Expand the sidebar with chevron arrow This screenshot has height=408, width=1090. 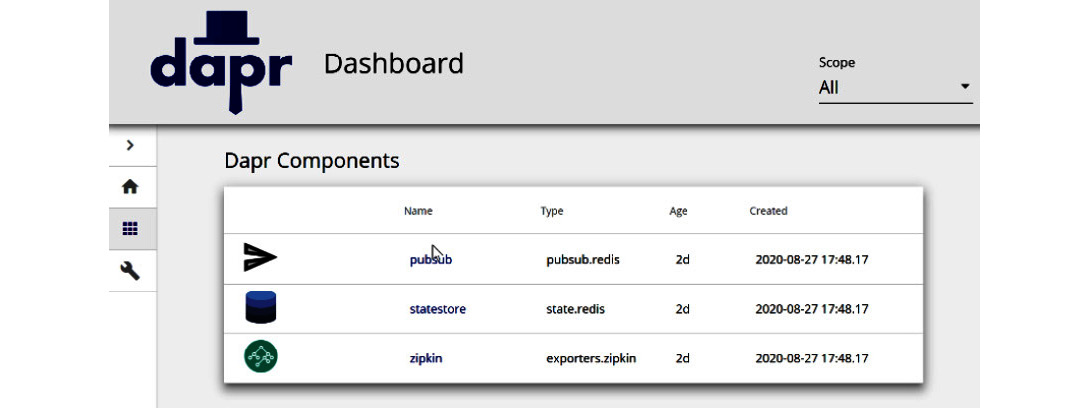[x=130, y=145]
